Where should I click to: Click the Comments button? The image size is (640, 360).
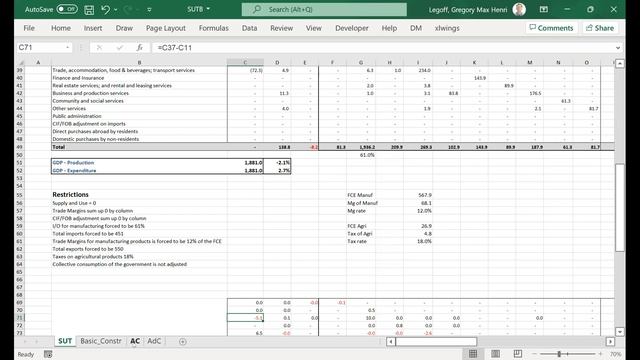click(x=551, y=28)
